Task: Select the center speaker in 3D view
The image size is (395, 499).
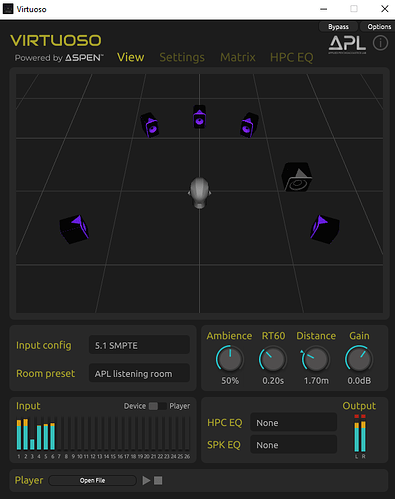Action: click(199, 117)
